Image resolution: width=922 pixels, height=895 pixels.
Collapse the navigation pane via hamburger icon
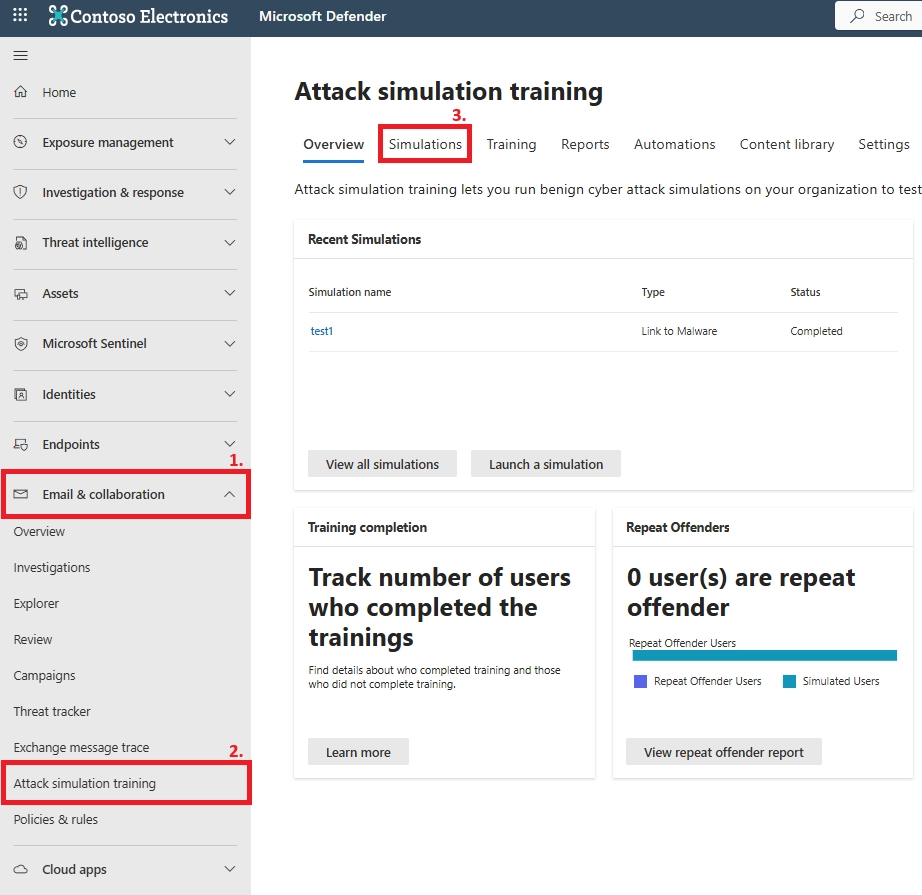pos(20,55)
